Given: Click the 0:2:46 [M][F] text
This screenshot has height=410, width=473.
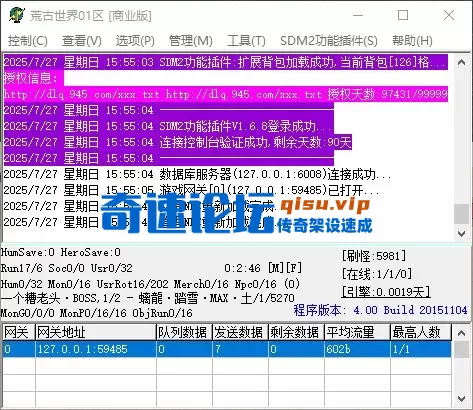Looking at the screenshot, I should [x=263, y=268].
